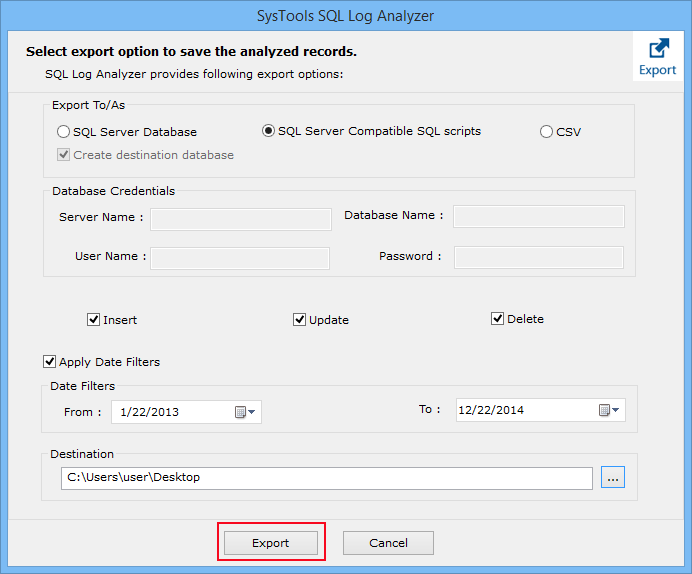
Task: Uncheck the Update checkbox
Action: [299, 319]
